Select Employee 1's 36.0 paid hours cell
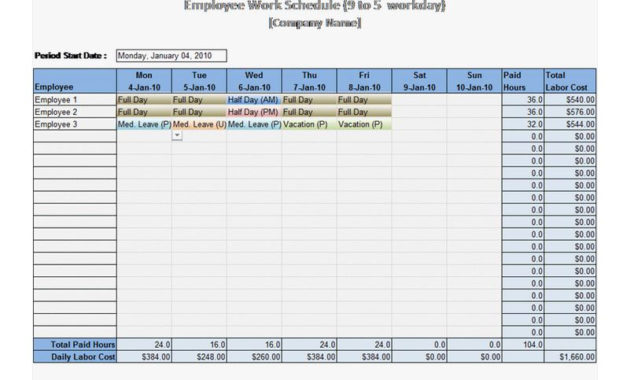Image resolution: width=630 pixels, height=380 pixels. (x=523, y=100)
